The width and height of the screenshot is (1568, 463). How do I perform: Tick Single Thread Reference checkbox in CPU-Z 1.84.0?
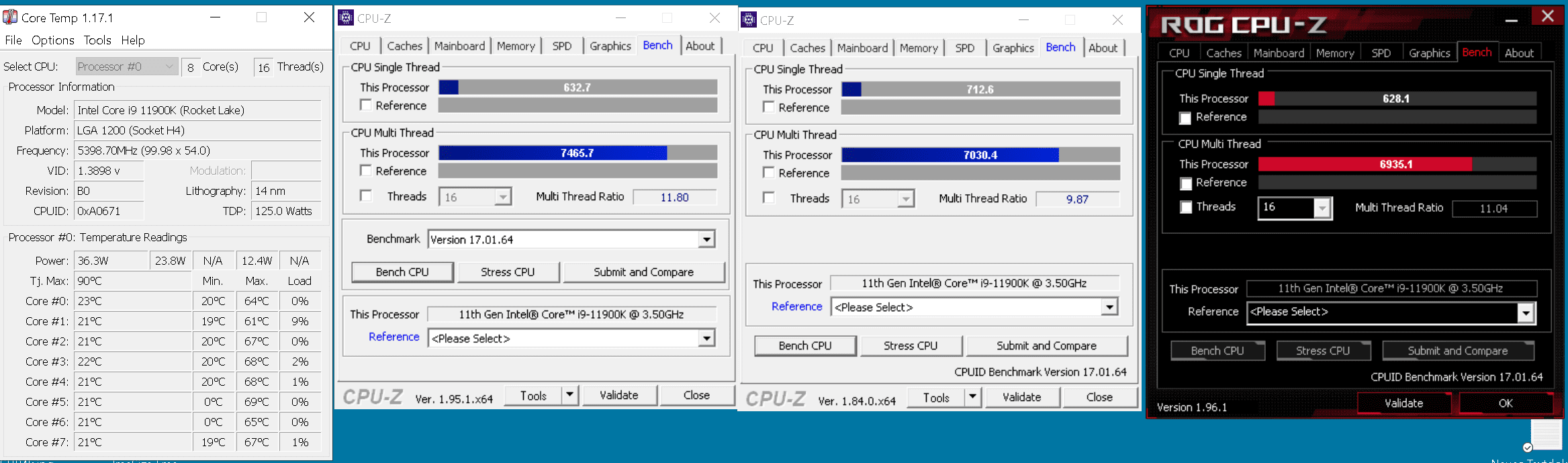769,107
